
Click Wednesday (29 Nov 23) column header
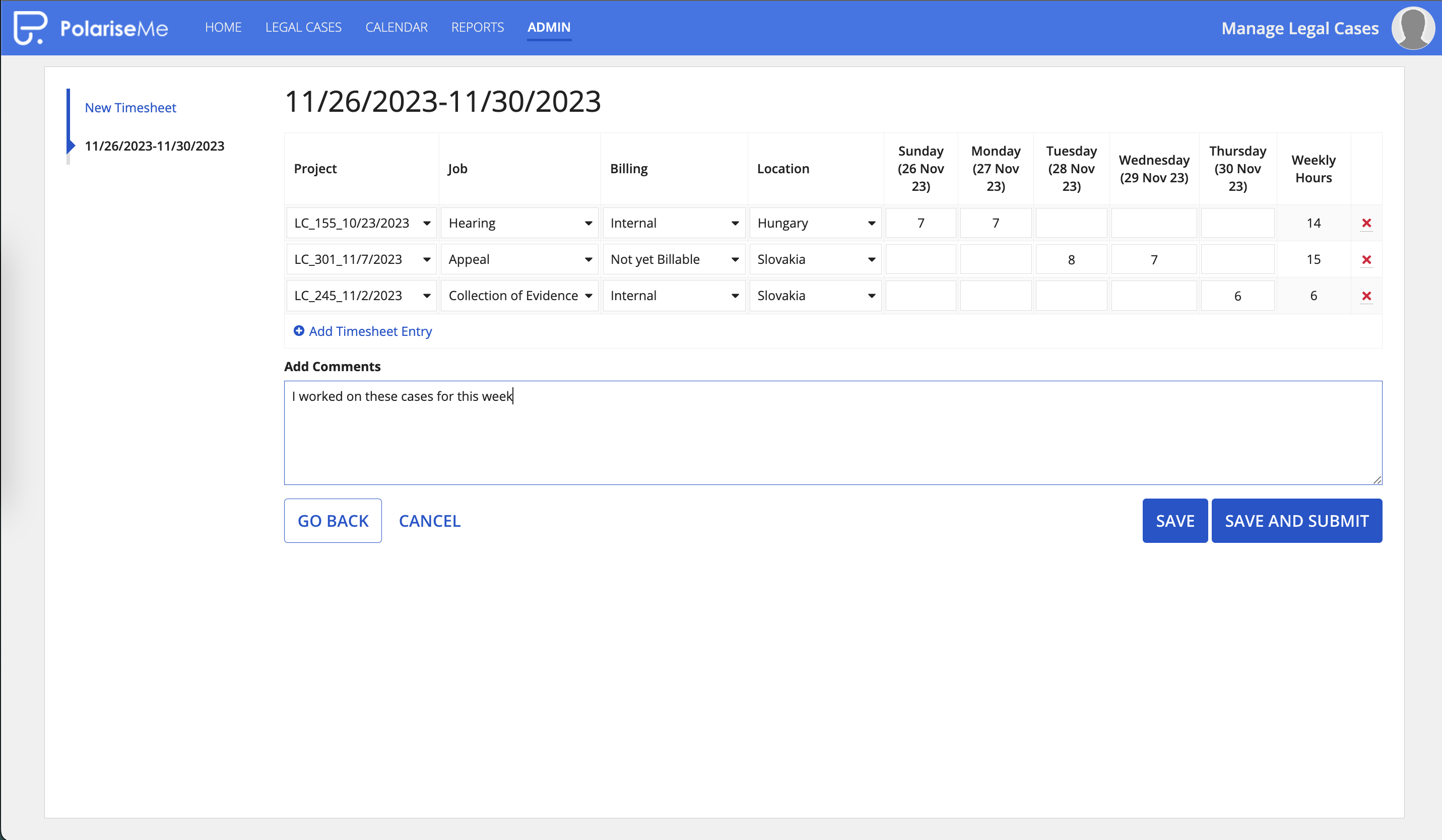tap(1154, 169)
